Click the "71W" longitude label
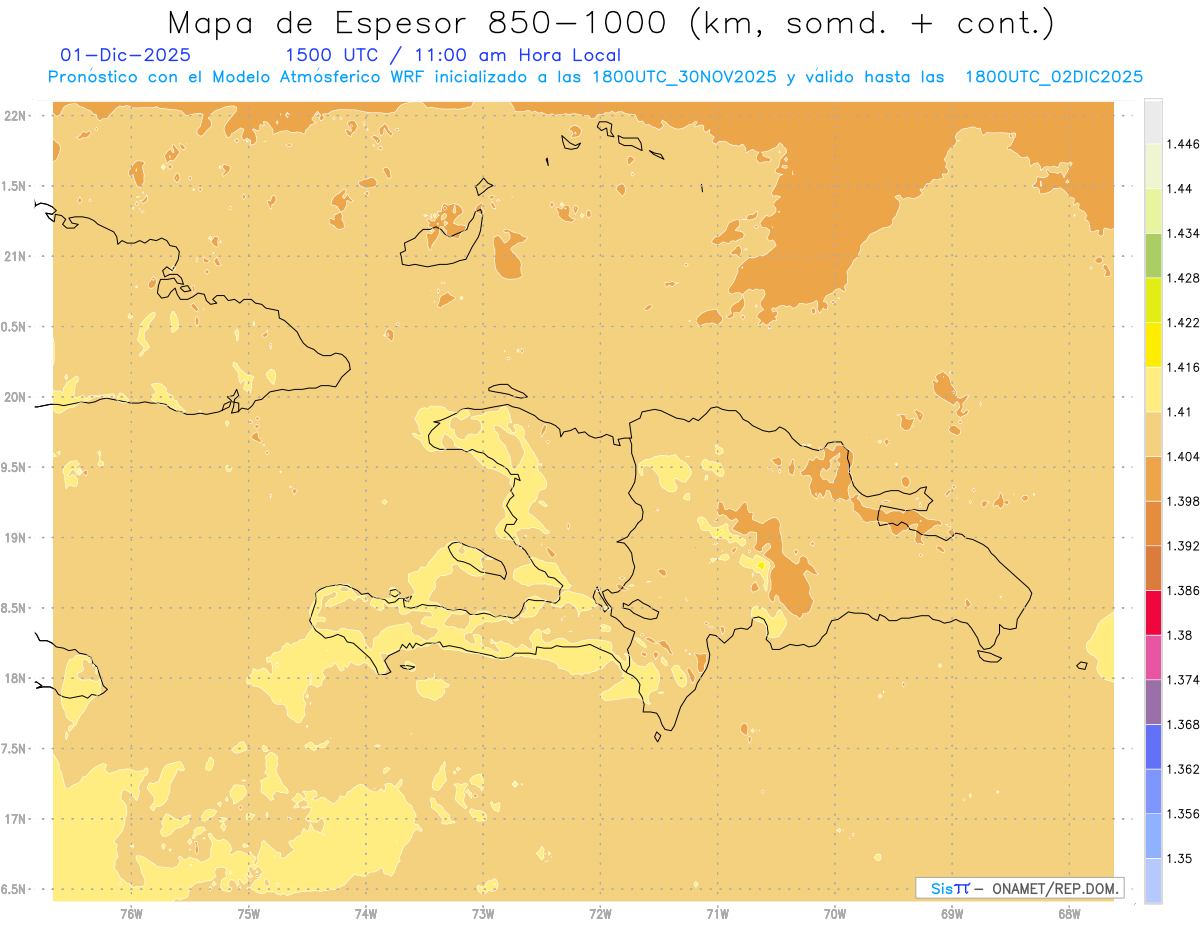This screenshot has width=1200, height=927. click(x=717, y=913)
